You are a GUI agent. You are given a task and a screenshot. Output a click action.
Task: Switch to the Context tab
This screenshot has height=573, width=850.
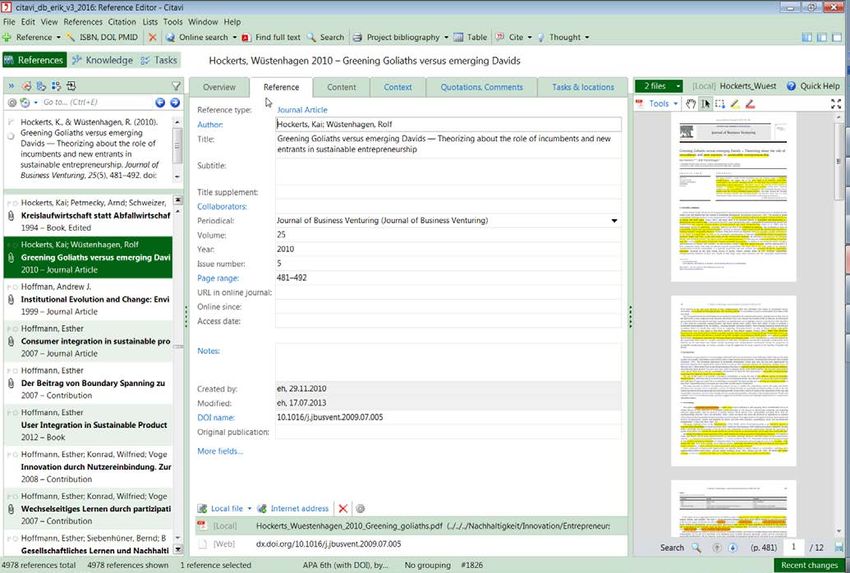pyautogui.click(x=398, y=87)
